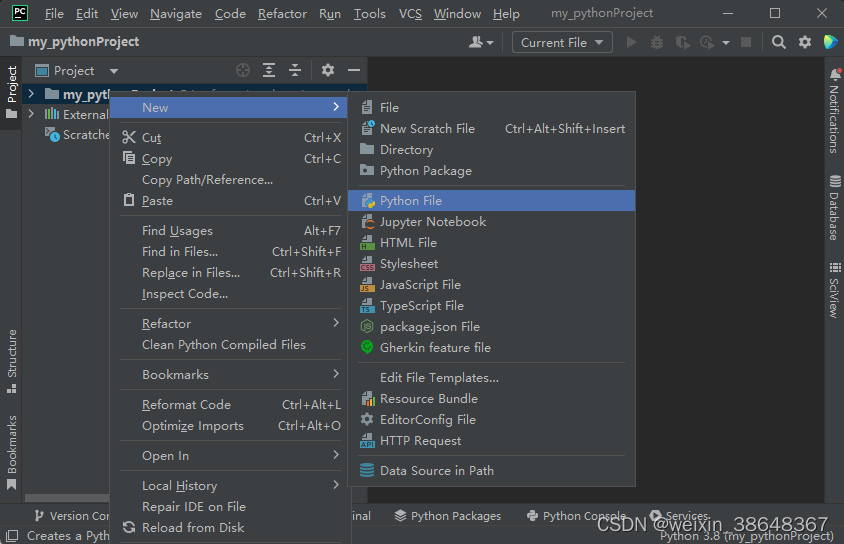Viewport: 844px width, 544px height.
Task: Click the JetBrains Toolbox colorful icon
Action: pyautogui.click(x=830, y=42)
